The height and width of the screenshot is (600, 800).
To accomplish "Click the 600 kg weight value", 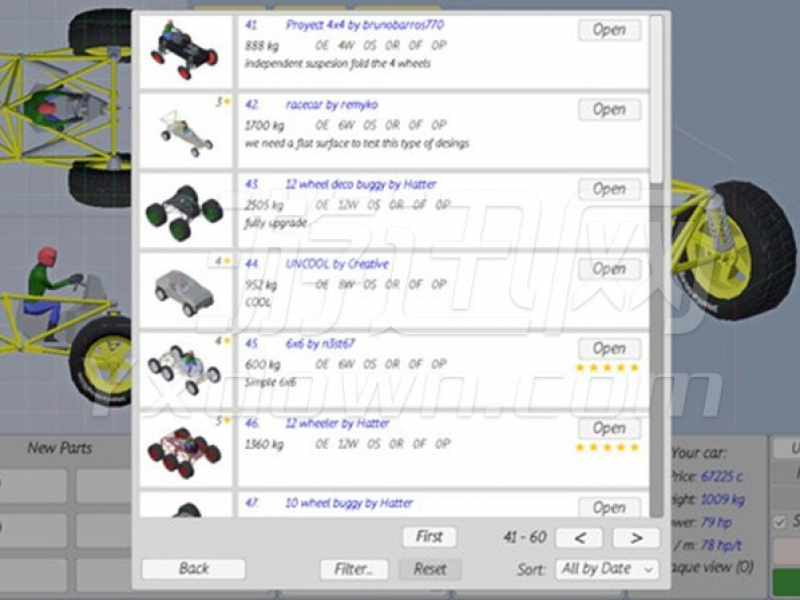I will [263, 364].
